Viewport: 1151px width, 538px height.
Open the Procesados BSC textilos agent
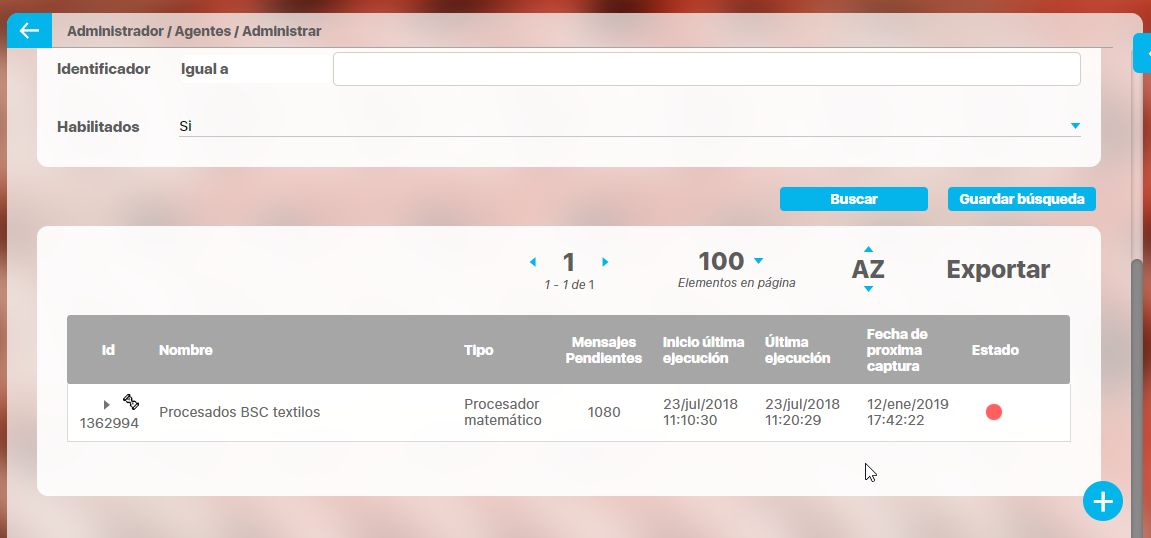pyautogui.click(x=240, y=412)
